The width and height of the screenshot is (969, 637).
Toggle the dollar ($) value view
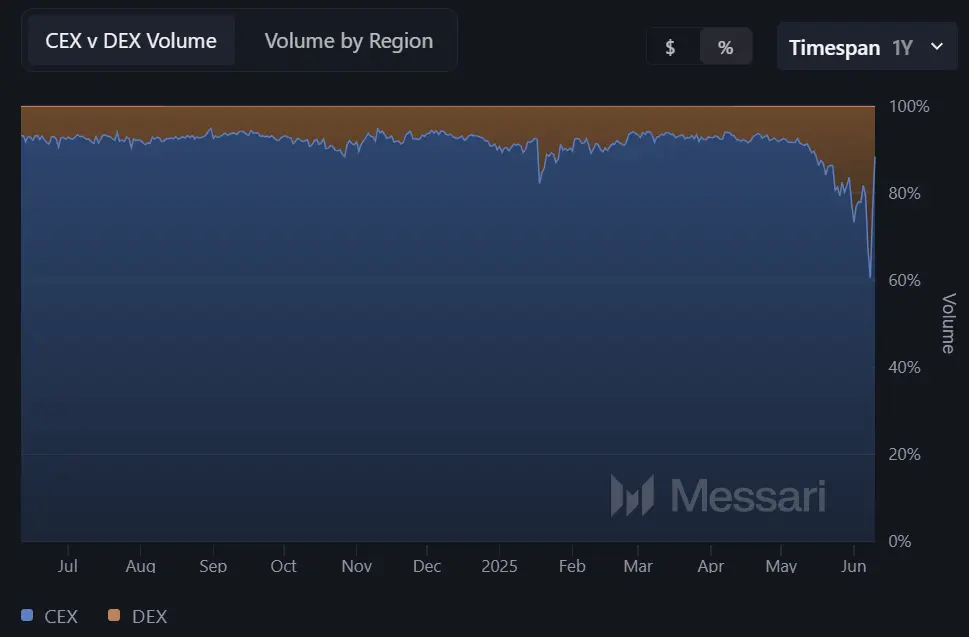pyautogui.click(x=670, y=47)
